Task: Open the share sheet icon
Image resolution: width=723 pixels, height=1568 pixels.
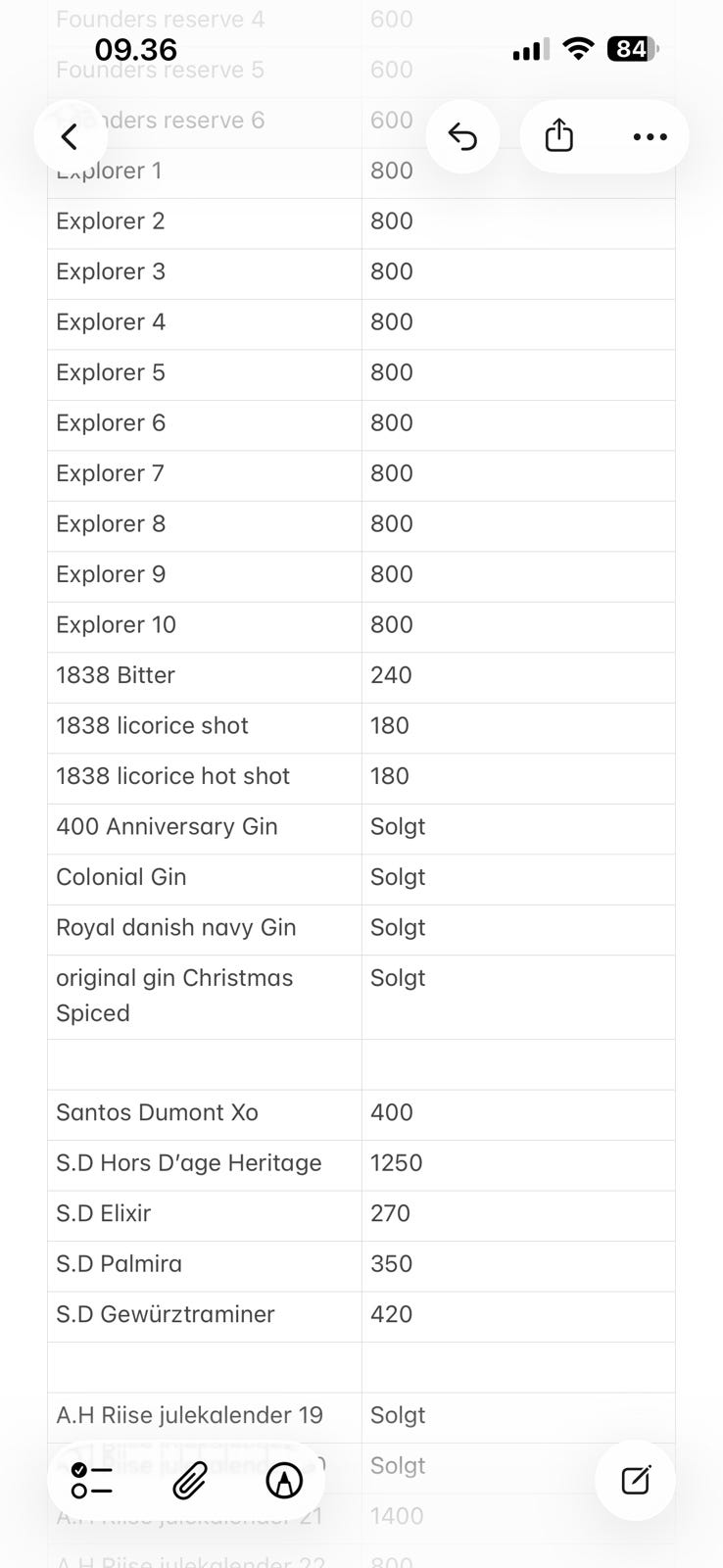Action: [558, 136]
